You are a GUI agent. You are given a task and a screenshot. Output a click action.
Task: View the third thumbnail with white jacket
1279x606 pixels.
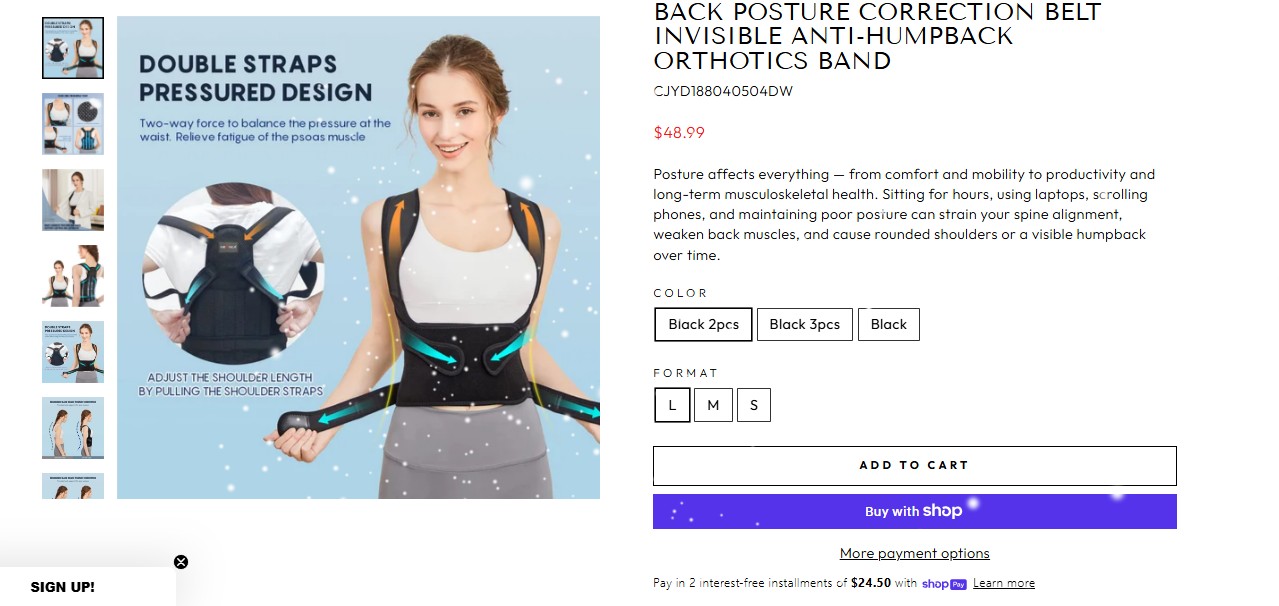click(73, 200)
